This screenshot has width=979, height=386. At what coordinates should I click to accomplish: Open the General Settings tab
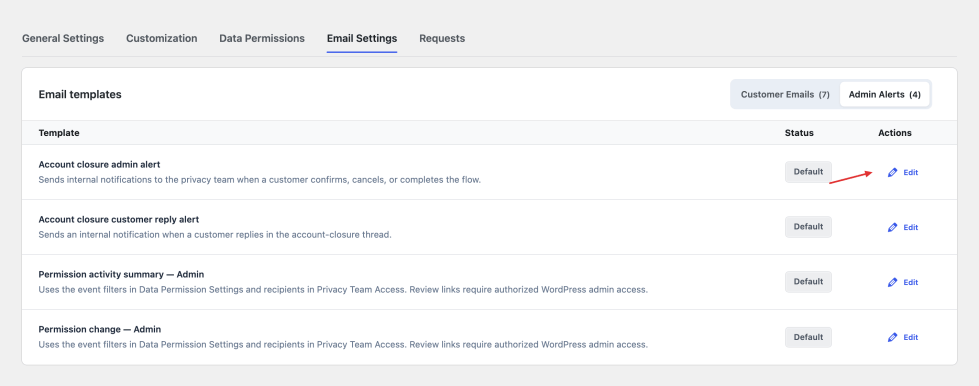click(x=63, y=38)
